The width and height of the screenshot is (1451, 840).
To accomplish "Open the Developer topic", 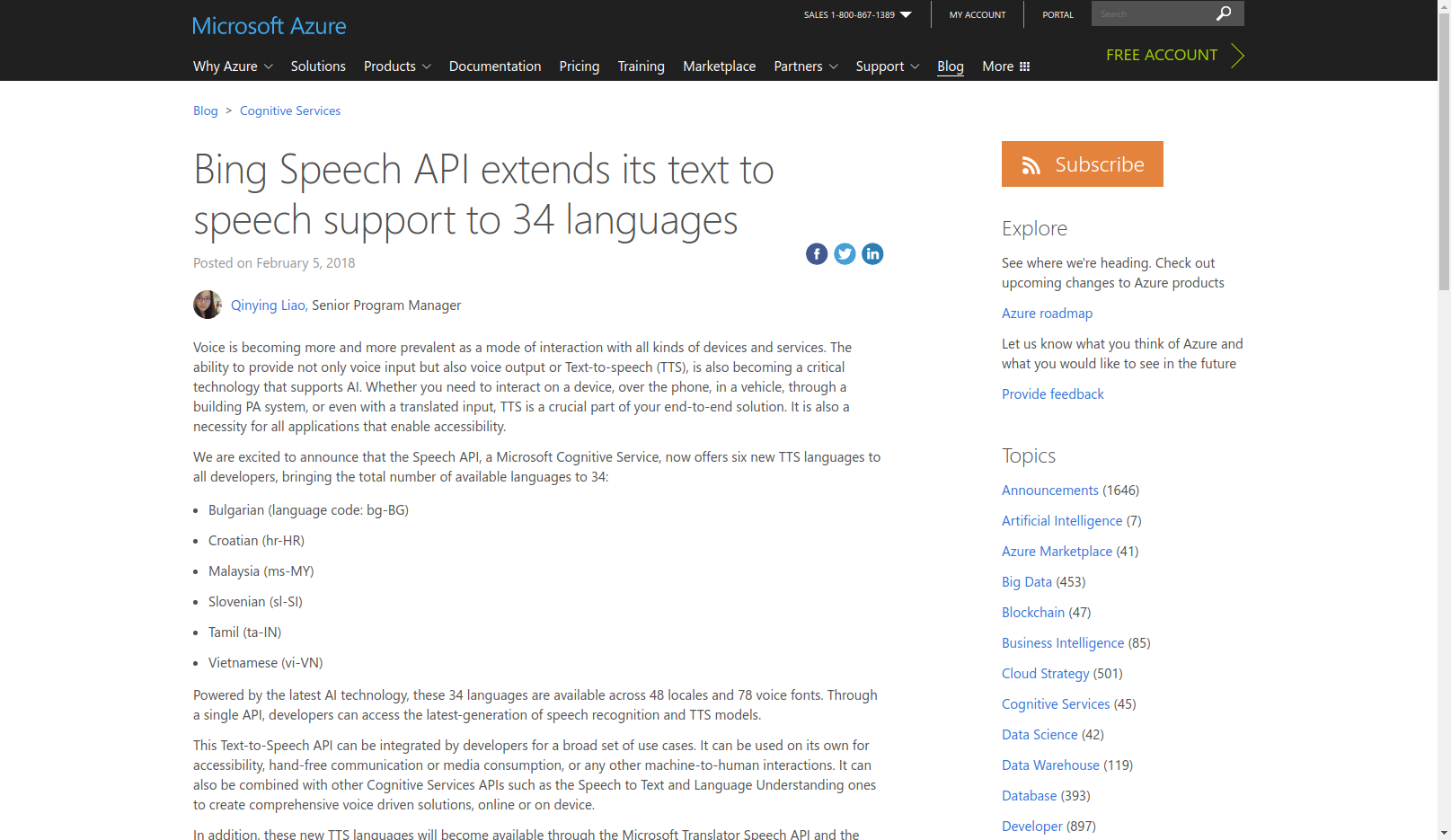I will [x=1032, y=827].
